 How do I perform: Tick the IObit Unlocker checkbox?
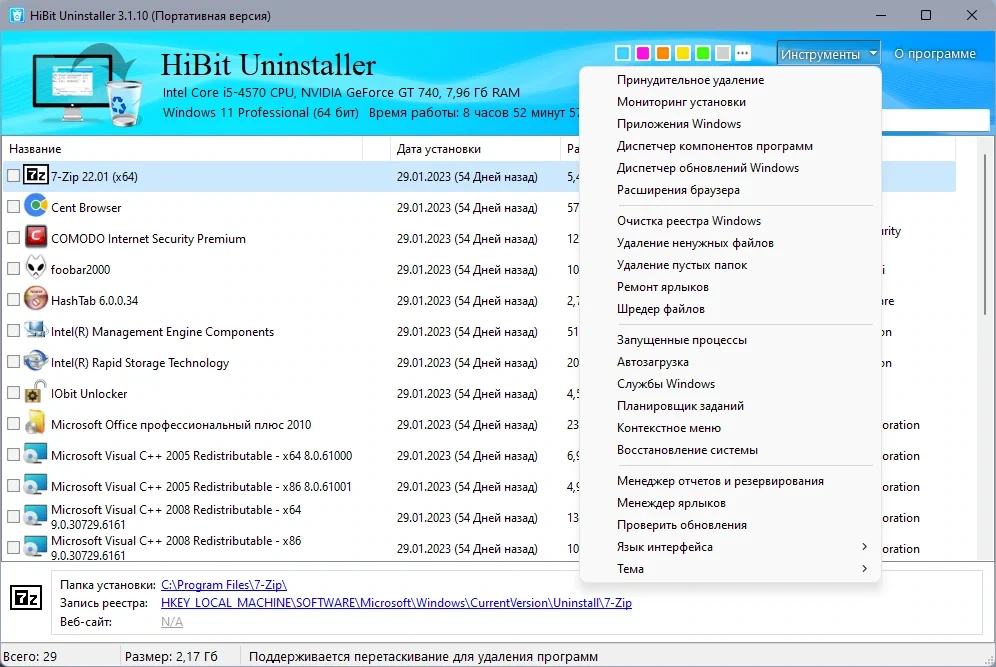click(13, 393)
